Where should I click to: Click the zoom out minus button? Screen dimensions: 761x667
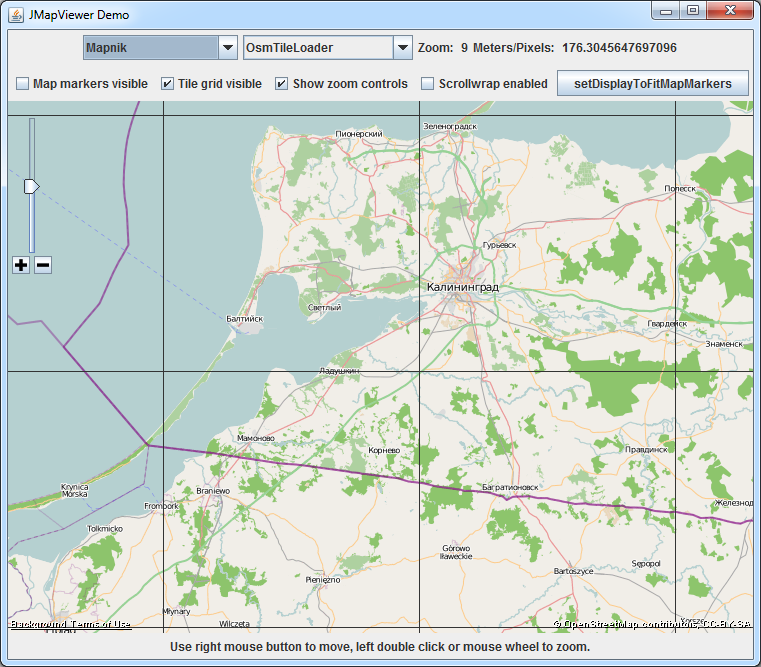pyautogui.click(x=43, y=265)
